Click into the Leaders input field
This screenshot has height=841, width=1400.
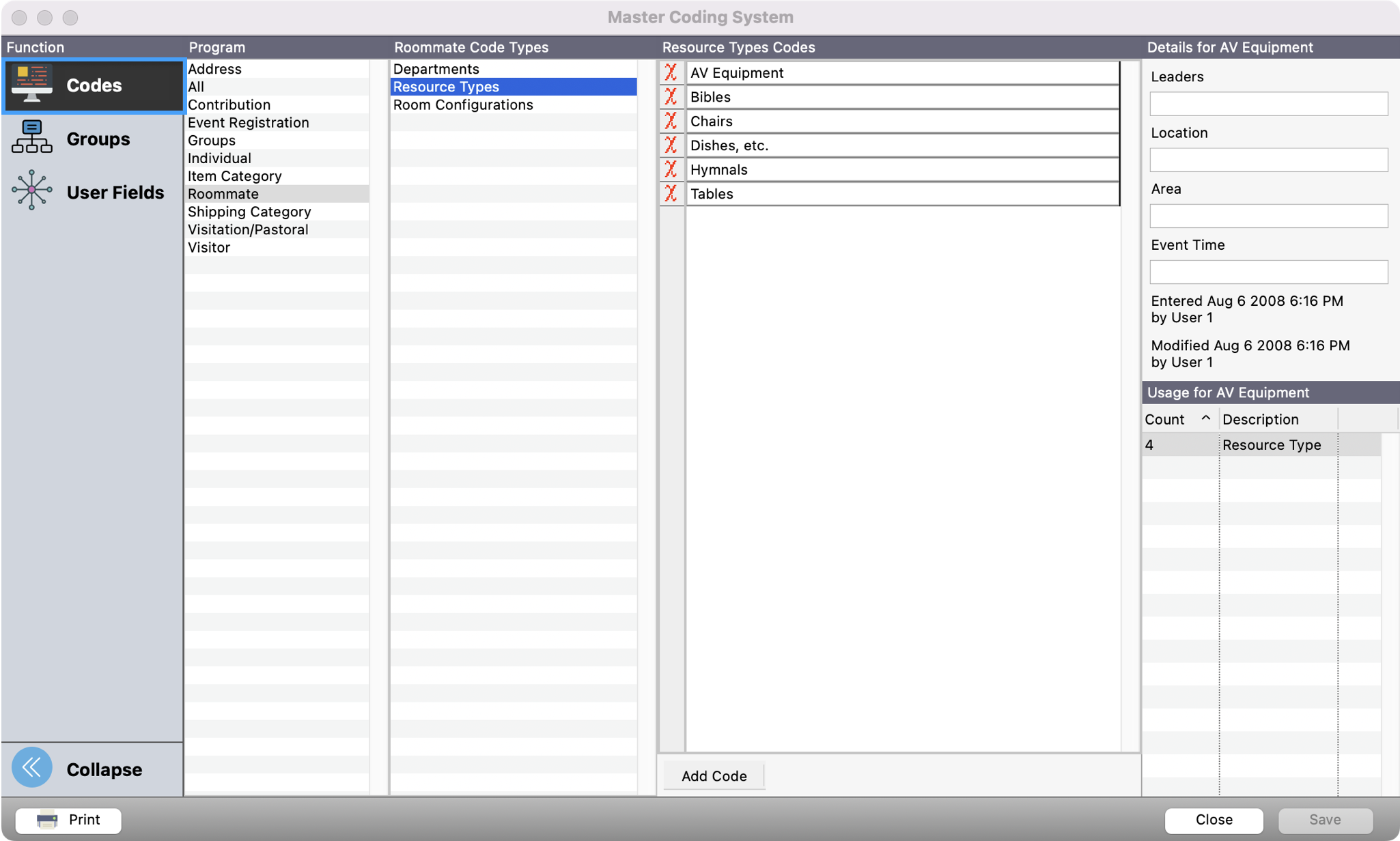[x=1268, y=104]
